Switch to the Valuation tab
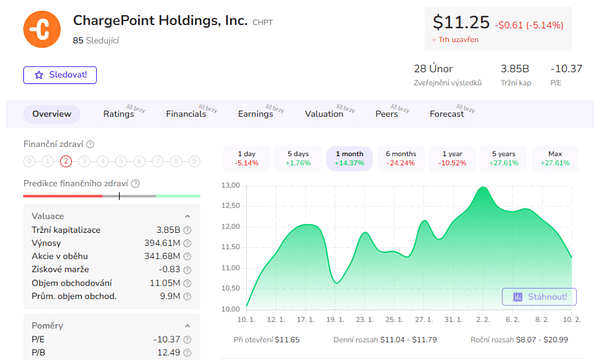The width and height of the screenshot is (600, 360). tap(324, 114)
